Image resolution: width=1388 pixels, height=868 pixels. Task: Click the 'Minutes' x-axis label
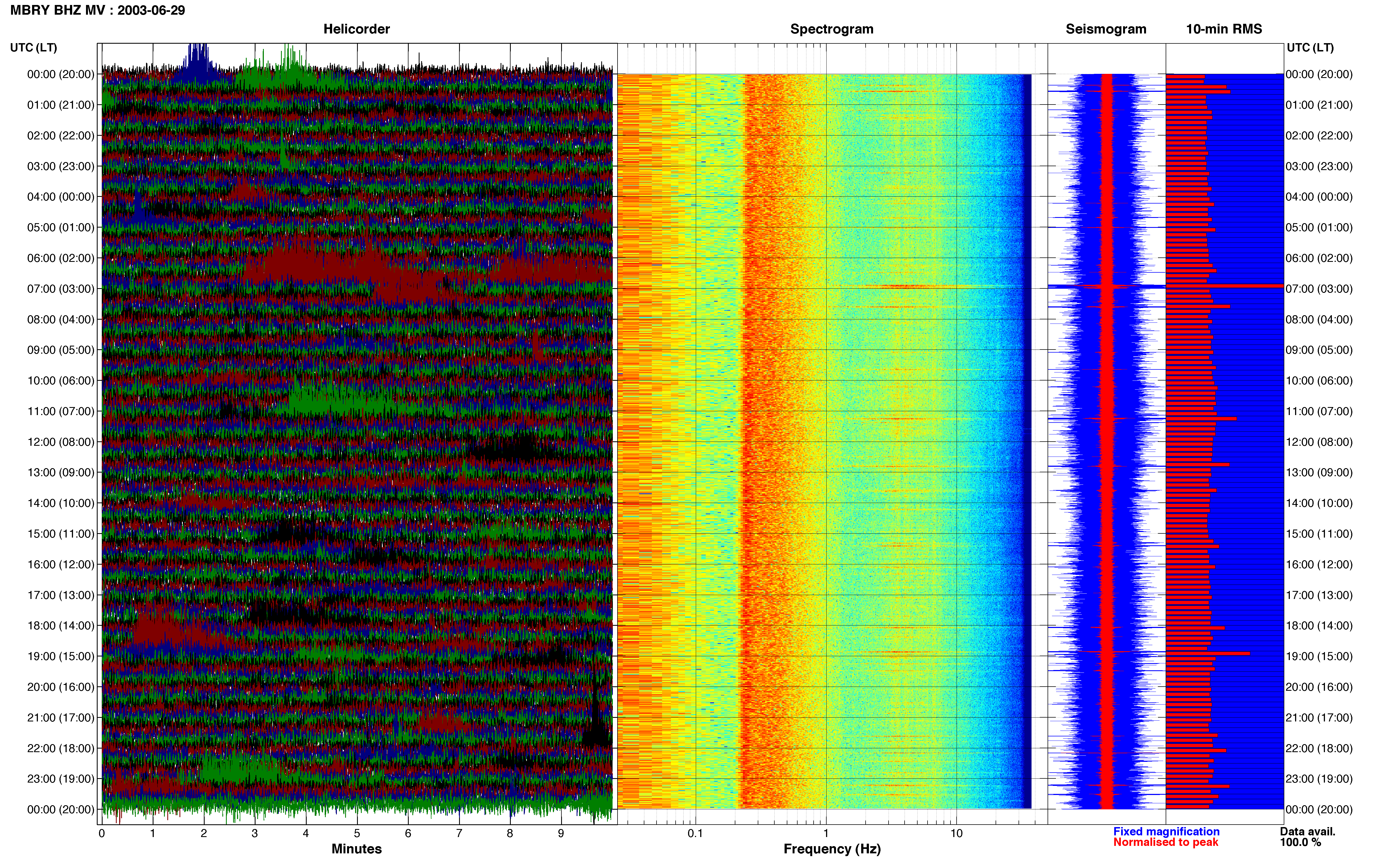pos(356,848)
